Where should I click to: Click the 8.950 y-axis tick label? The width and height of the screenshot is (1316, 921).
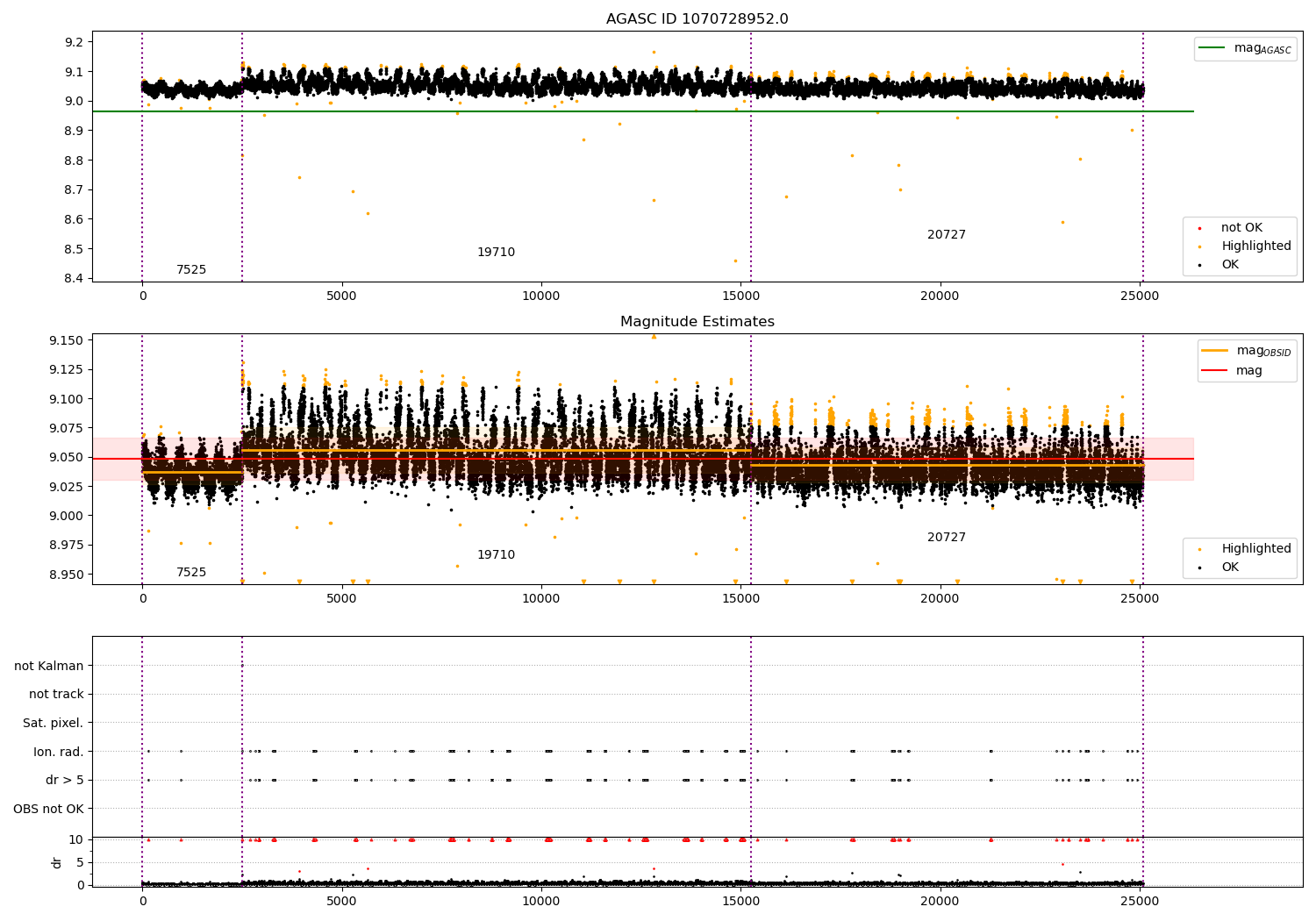click(67, 575)
